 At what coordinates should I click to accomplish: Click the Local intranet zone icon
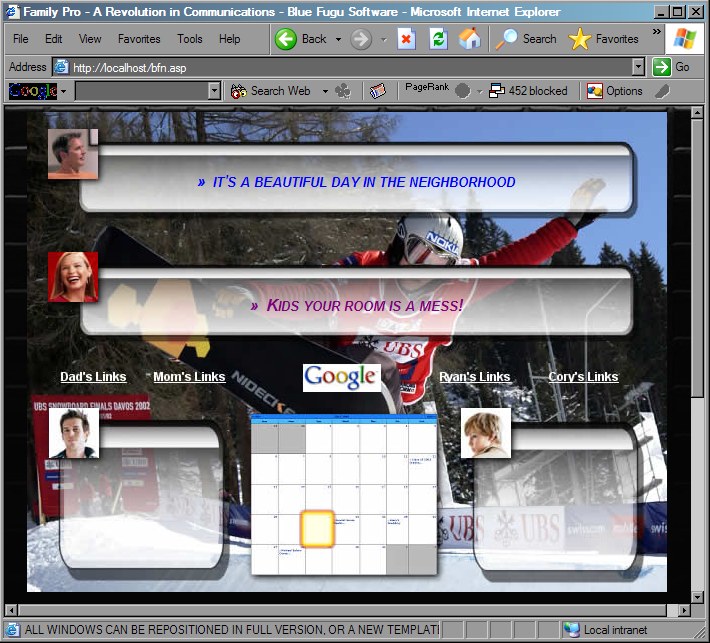click(571, 630)
